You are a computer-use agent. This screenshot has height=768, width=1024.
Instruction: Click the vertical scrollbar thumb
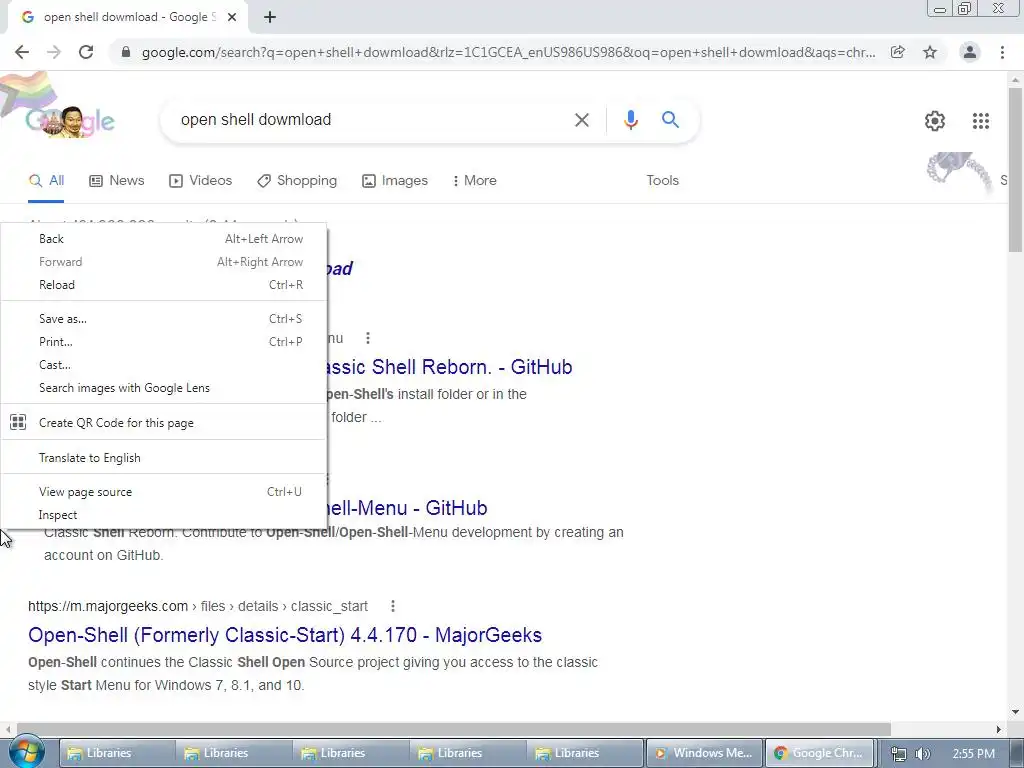1016,168
